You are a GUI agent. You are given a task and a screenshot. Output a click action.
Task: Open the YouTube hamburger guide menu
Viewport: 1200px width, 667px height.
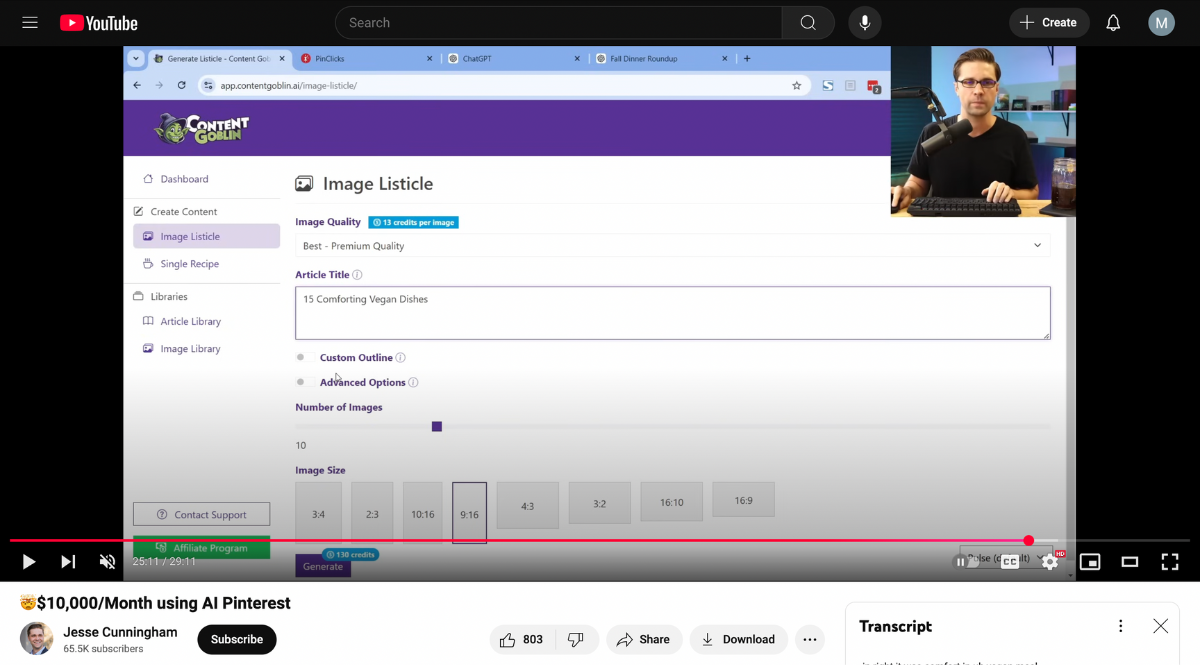[x=30, y=22]
